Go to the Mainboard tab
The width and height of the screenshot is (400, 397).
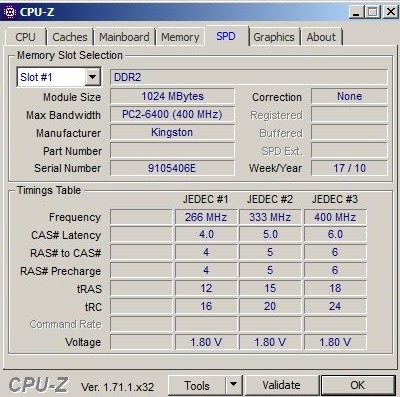pos(124,37)
